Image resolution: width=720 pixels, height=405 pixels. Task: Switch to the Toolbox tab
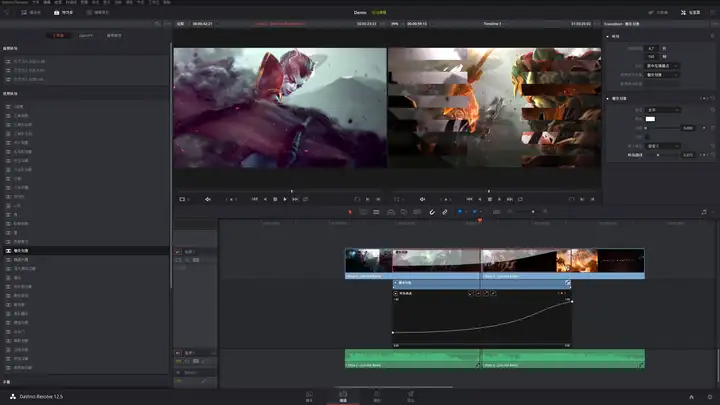(x=58, y=35)
